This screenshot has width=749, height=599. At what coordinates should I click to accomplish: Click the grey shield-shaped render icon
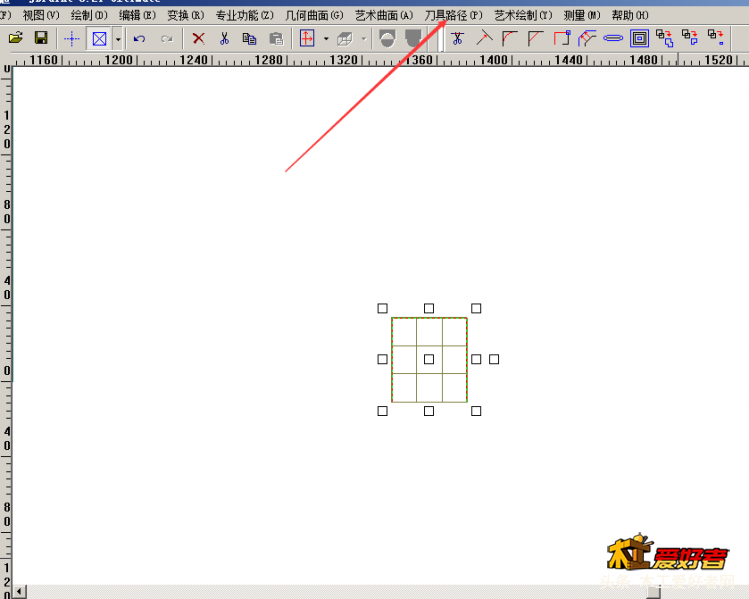pyautogui.click(x=413, y=39)
